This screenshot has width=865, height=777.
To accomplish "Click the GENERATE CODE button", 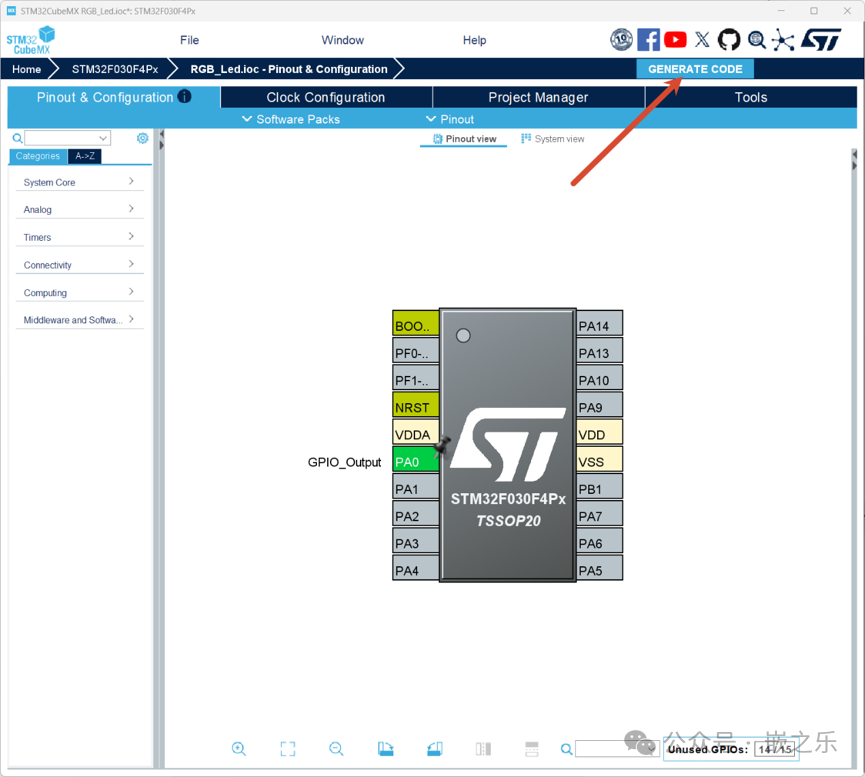I will click(695, 69).
